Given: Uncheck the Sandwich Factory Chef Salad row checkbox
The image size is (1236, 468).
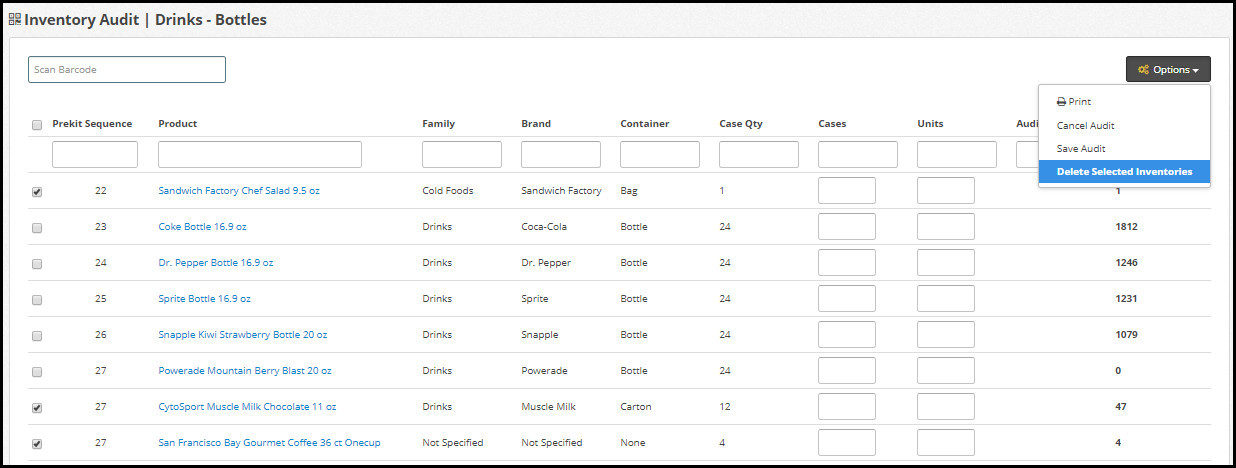Looking at the screenshot, I should tap(37, 192).
